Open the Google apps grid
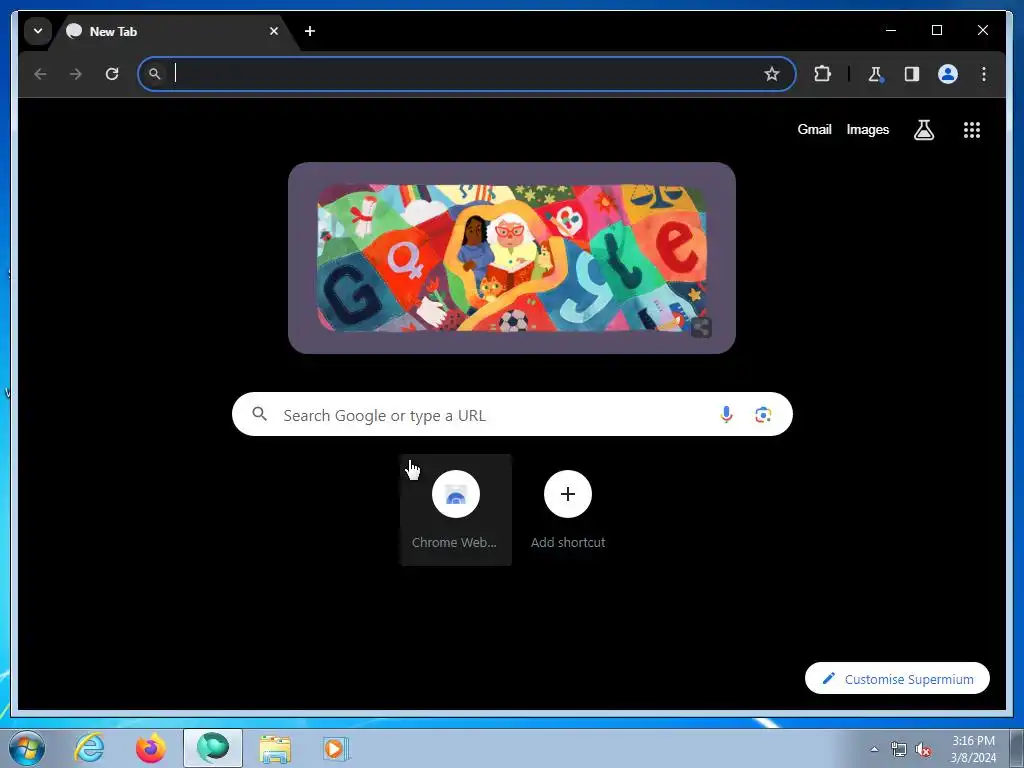Viewport: 1024px width, 768px height. 972,130
